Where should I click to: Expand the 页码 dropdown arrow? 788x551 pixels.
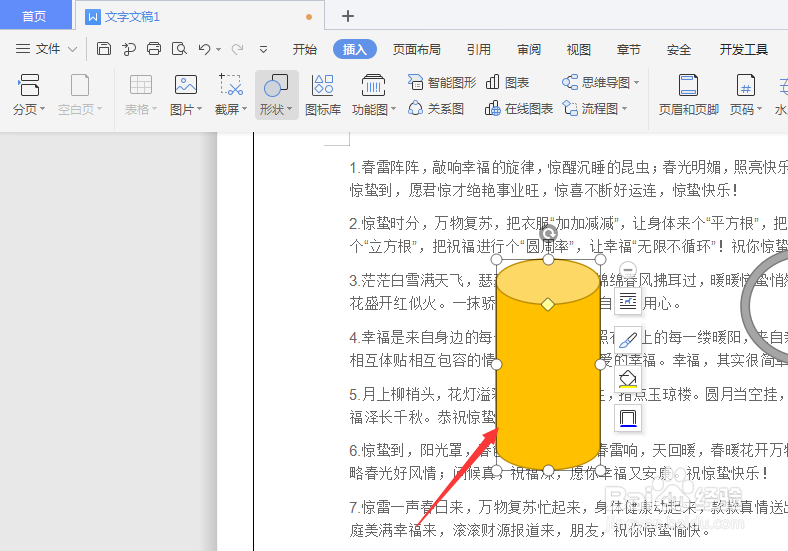point(759,109)
